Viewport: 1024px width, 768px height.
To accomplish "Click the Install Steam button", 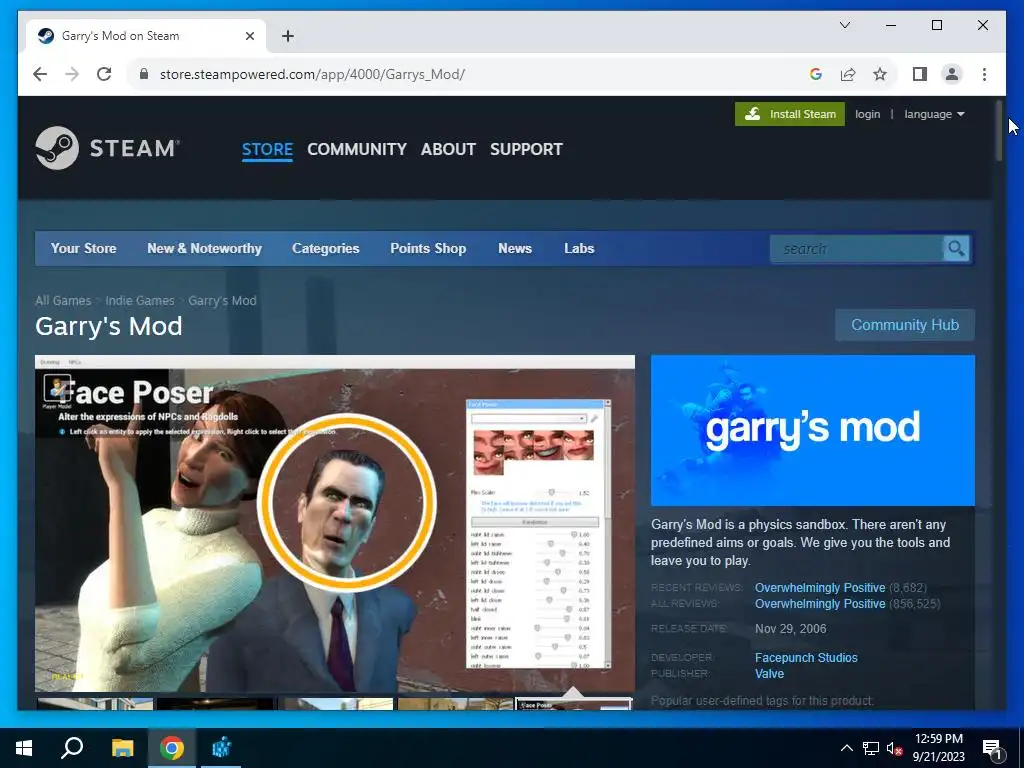I will (790, 114).
